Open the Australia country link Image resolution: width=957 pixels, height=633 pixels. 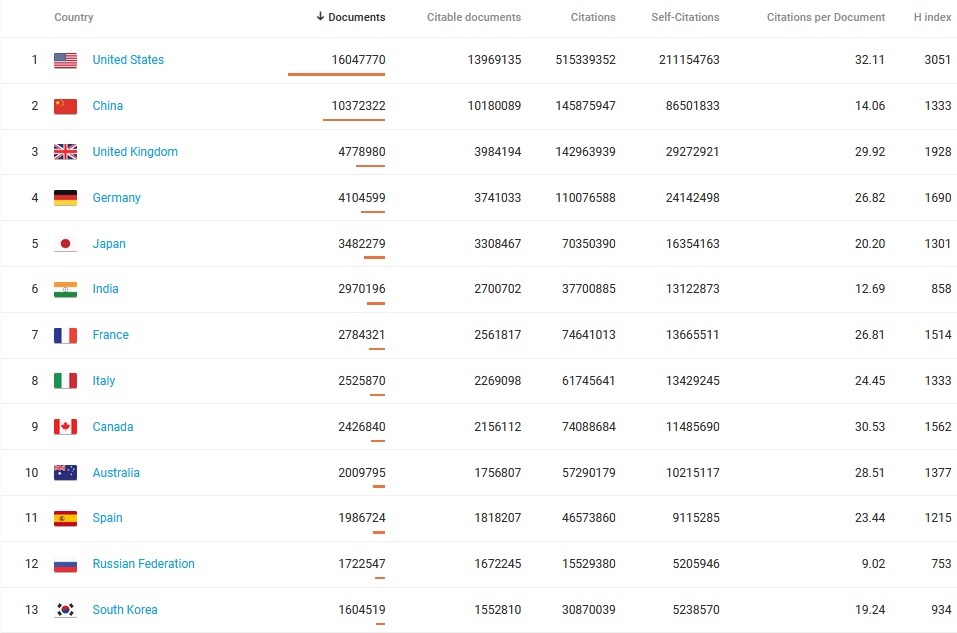pyautogui.click(x=116, y=473)
